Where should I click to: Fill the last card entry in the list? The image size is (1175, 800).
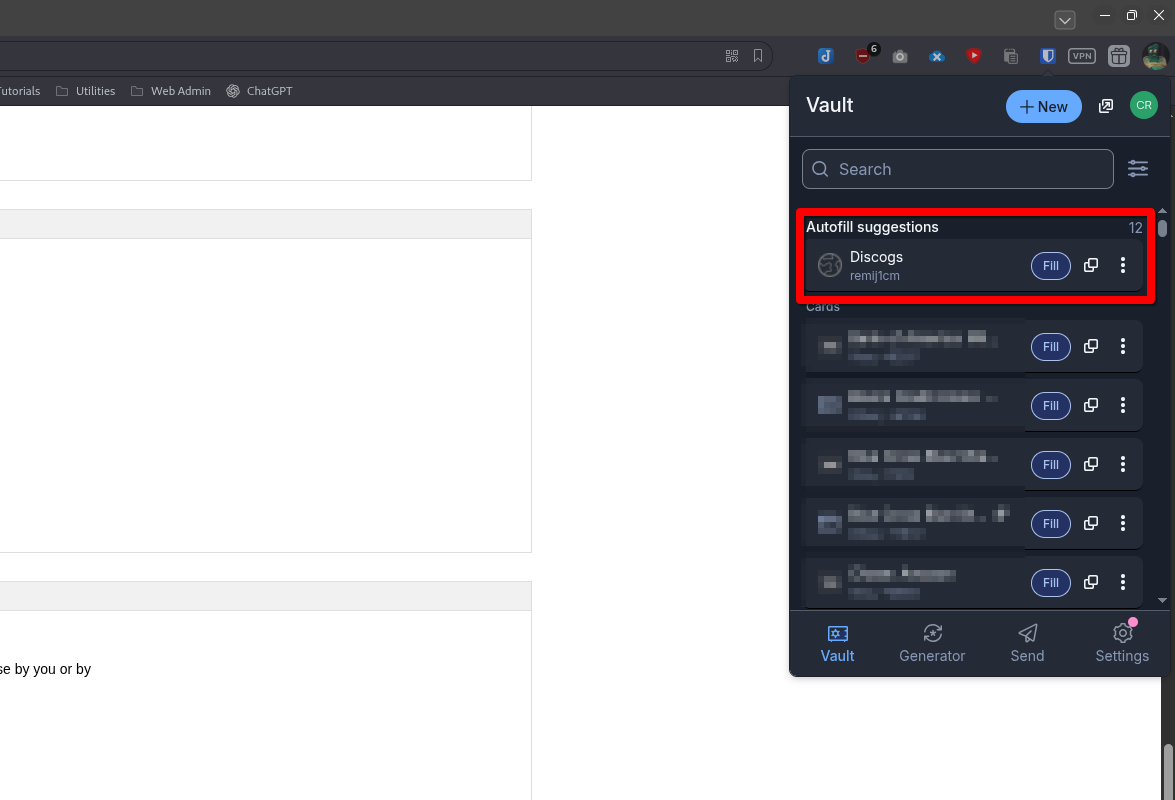pos(1050,582)
